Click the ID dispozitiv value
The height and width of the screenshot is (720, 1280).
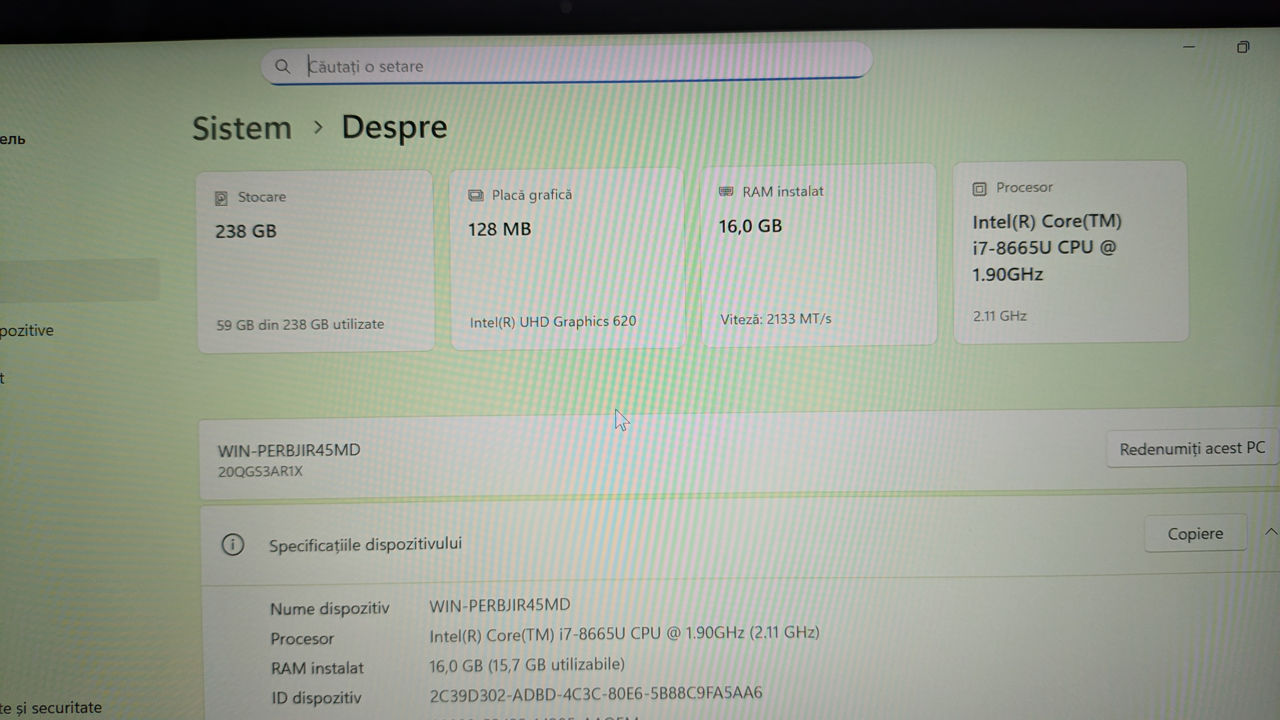(596, 693)
